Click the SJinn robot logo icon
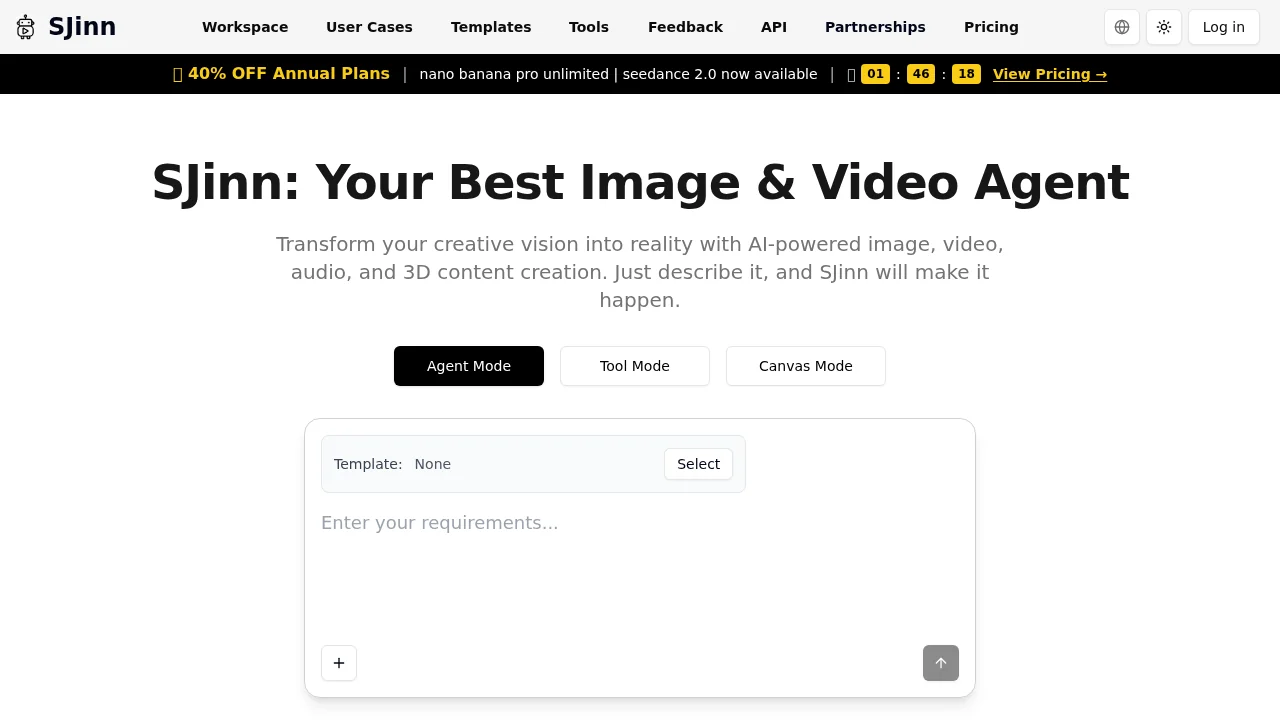The width and height of the screenshot is (1280, 720). click(26, 27)
